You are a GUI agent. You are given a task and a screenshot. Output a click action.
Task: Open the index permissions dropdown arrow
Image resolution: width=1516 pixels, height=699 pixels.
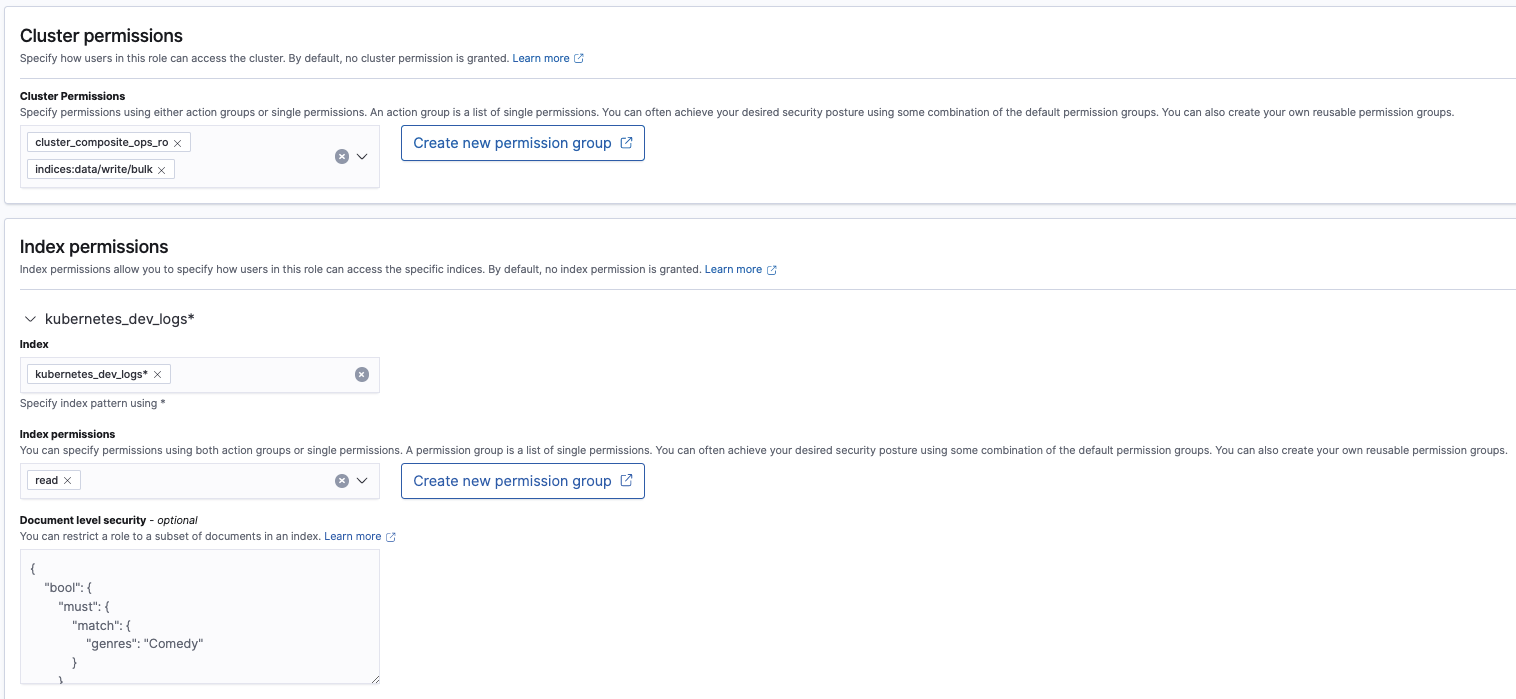pos(362,480)
